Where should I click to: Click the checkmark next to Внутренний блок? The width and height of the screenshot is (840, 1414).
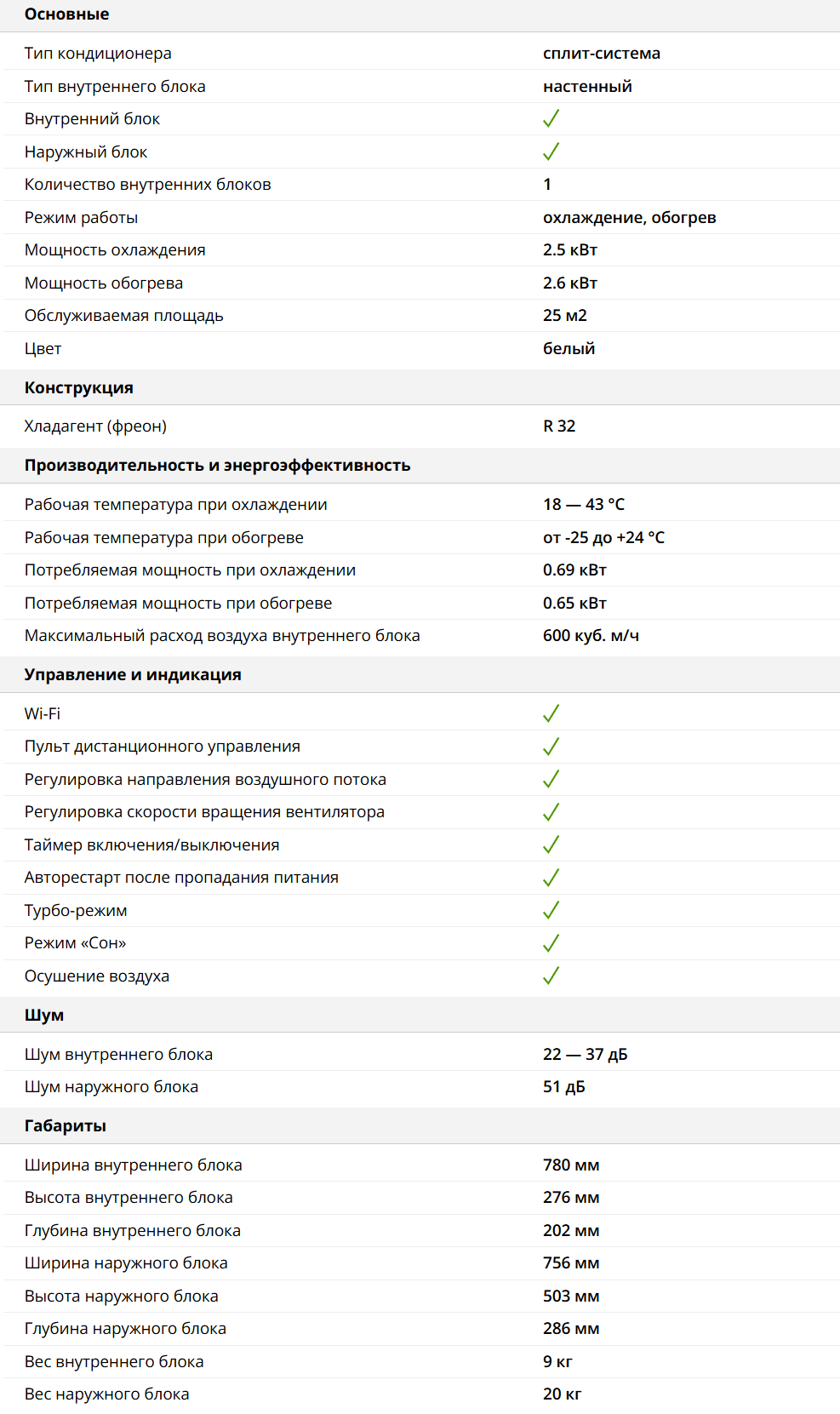[551, 119]
